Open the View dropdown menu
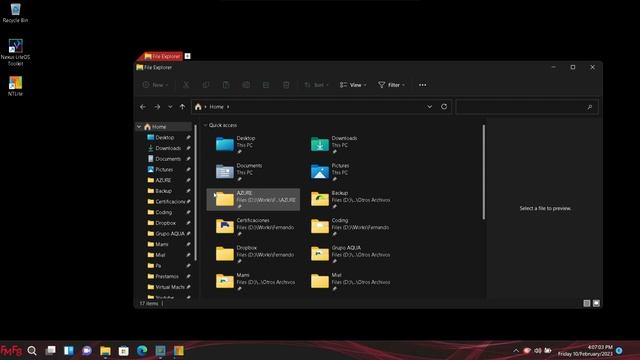 353,85
